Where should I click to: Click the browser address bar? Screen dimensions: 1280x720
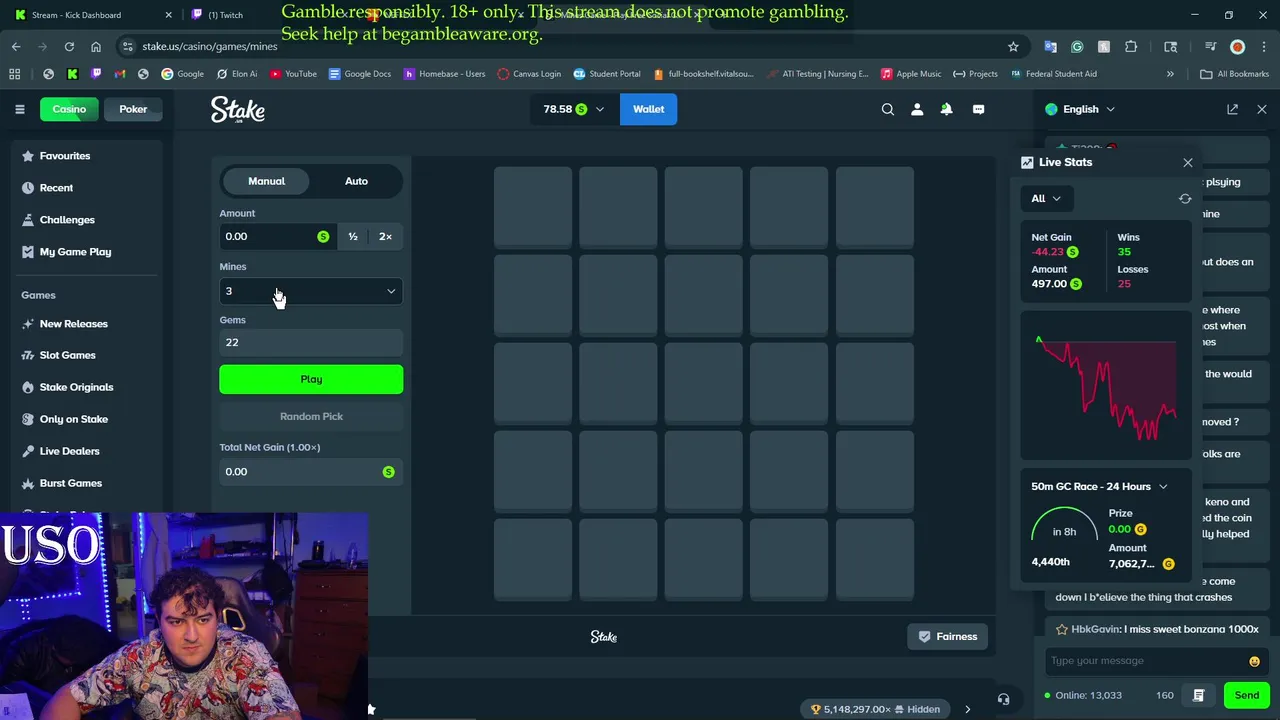[565, 46]
